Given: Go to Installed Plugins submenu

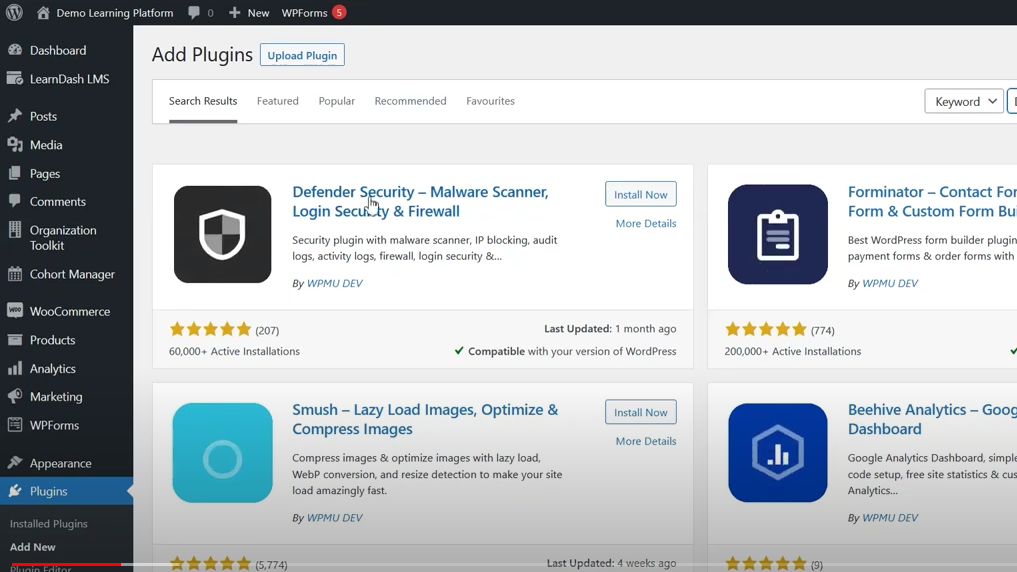Looking at the screenshot, I should pos(49,523).
